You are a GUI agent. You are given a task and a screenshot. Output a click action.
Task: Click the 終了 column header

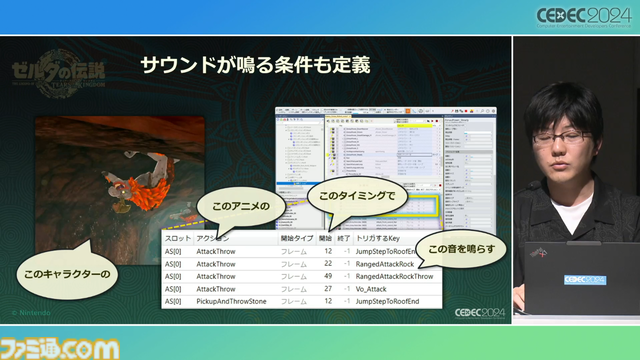[x=344, y=238]
